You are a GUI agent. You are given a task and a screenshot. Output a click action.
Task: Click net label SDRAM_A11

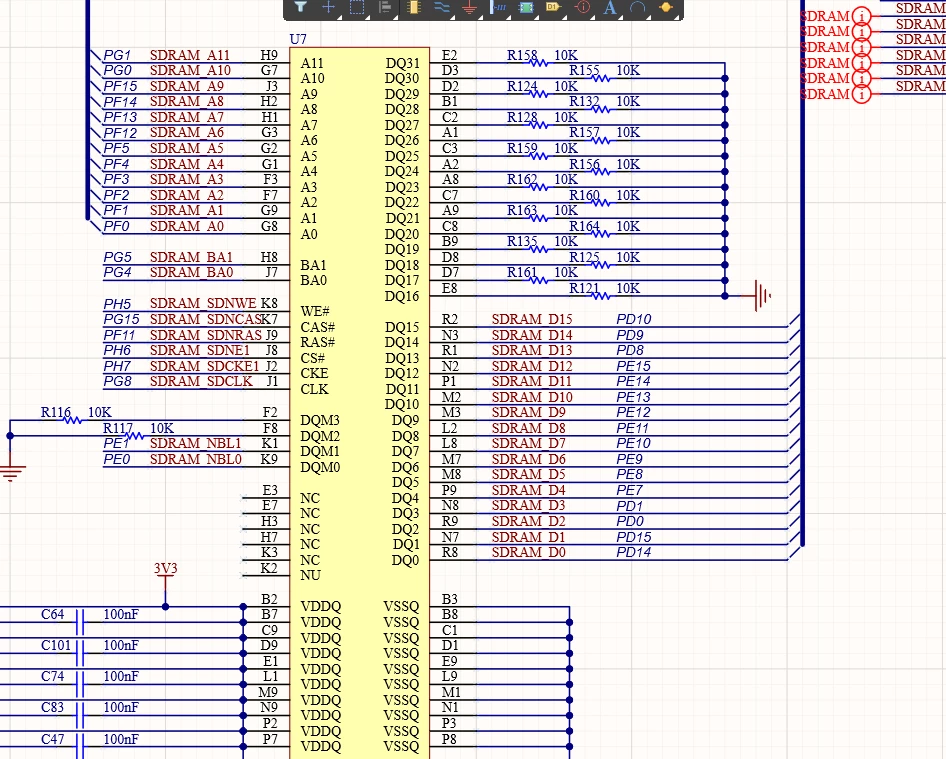[190, 55]
